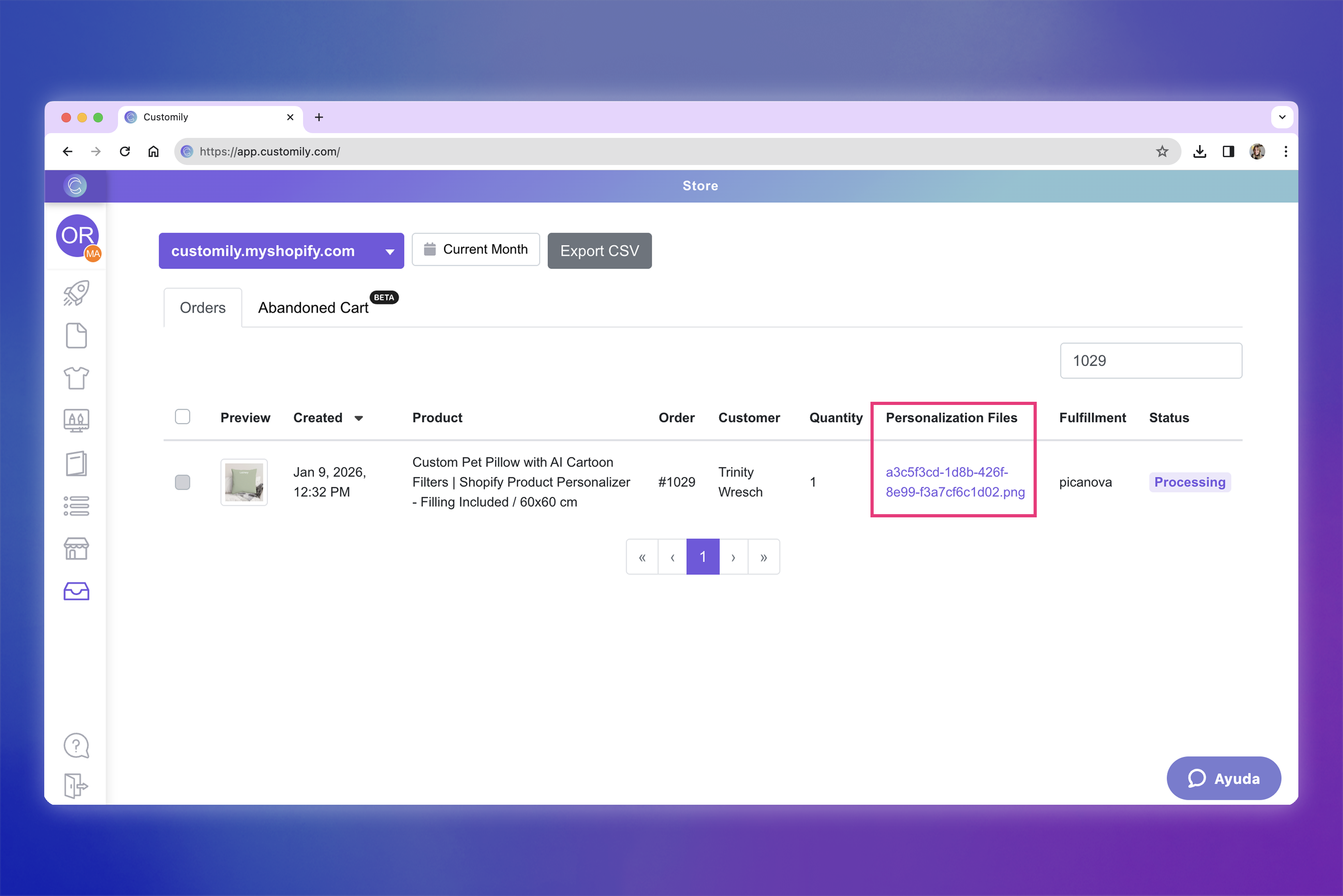Image resolution: width=1343 pixels, height=896 pixels.
Task: Tick the checkbox for order #1029
Action: point(182,482)
